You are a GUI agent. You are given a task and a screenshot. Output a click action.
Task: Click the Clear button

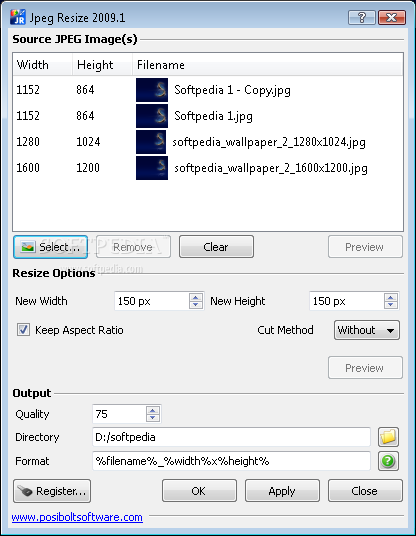tap(216, 247)
